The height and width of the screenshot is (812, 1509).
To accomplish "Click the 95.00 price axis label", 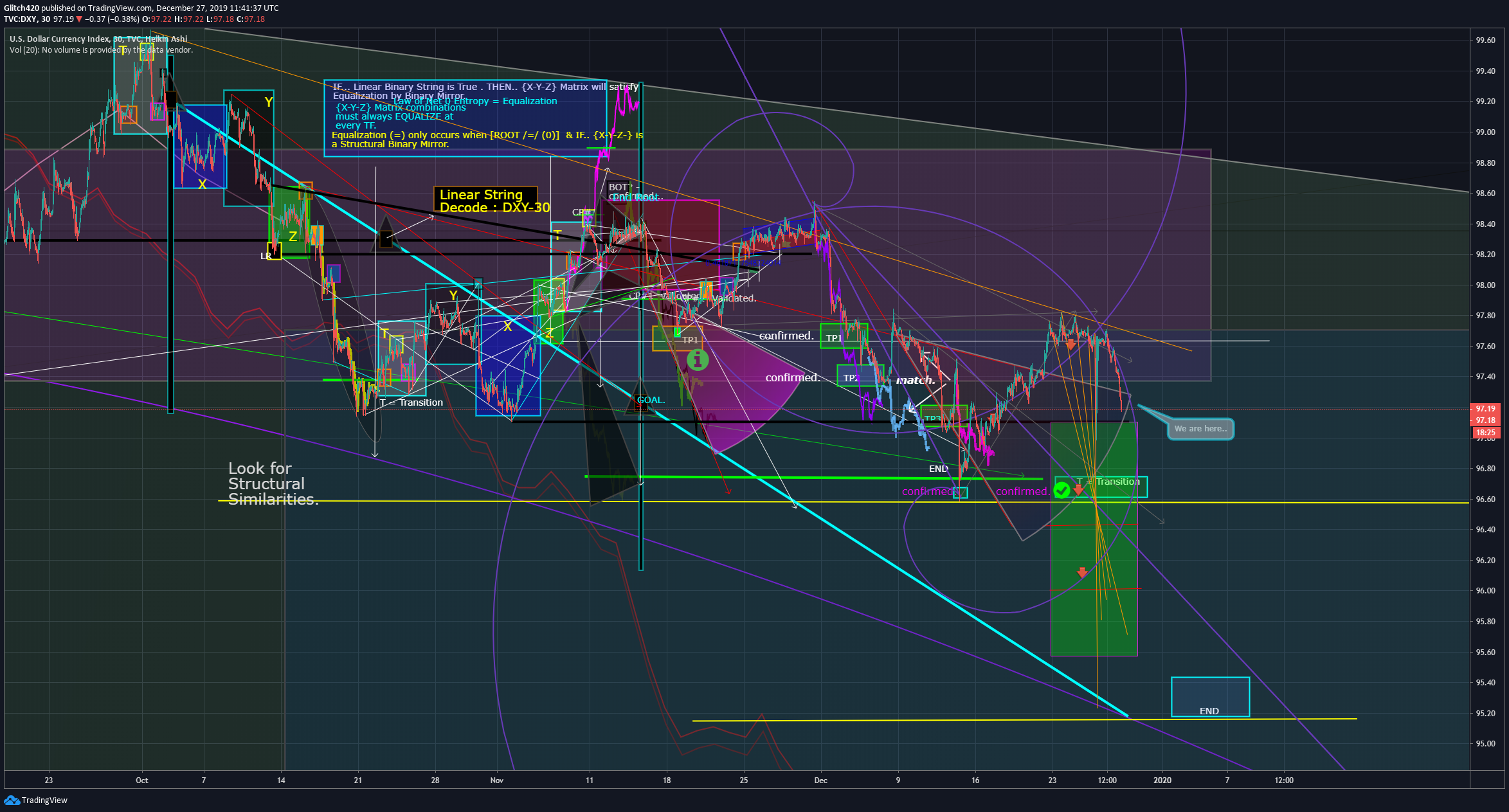I will 1485,744.
